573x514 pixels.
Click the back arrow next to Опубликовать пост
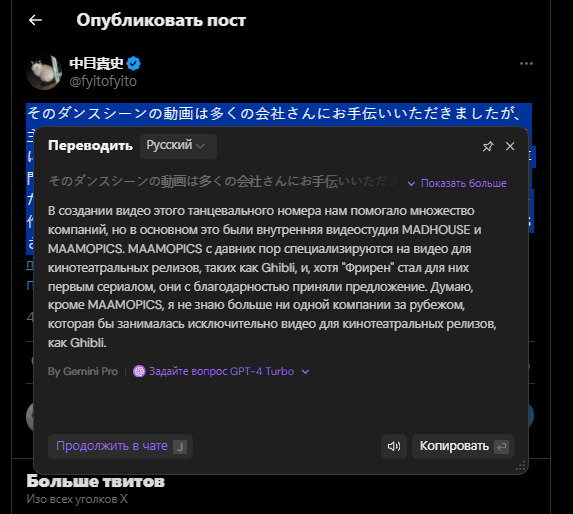[x=35, y=20]
